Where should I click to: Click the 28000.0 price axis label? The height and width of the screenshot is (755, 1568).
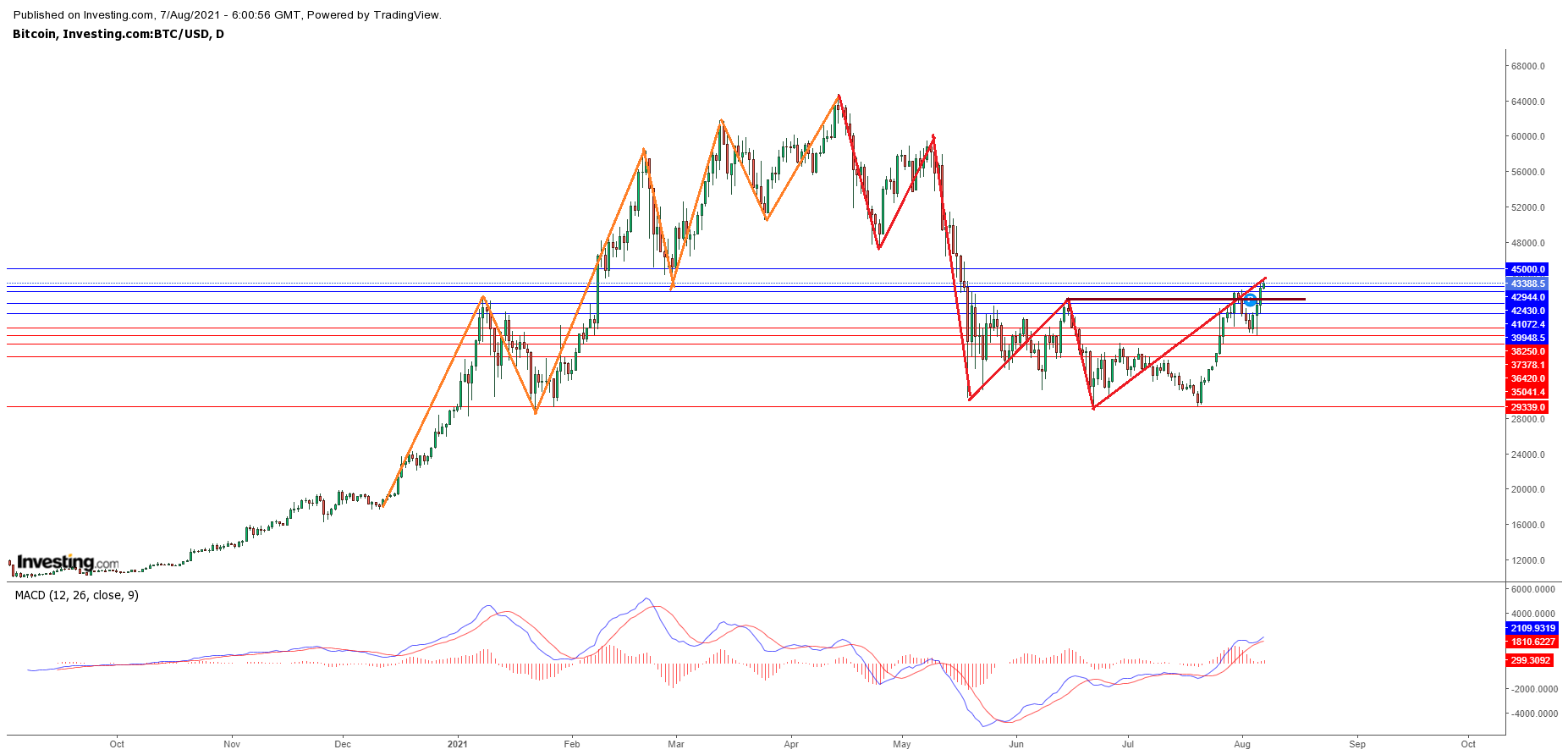coord(1528,419)
